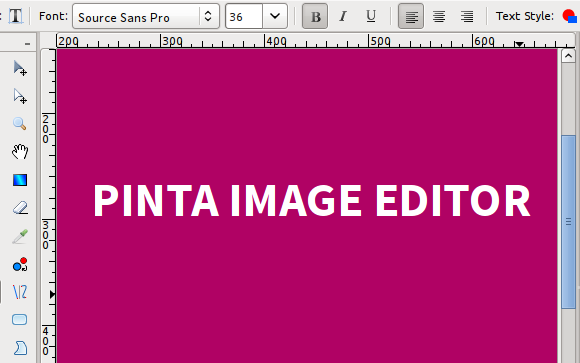This screenshot has width=580, height=363.
Task: Choose the Color Picker eyedropper tool
Action: 20,236
